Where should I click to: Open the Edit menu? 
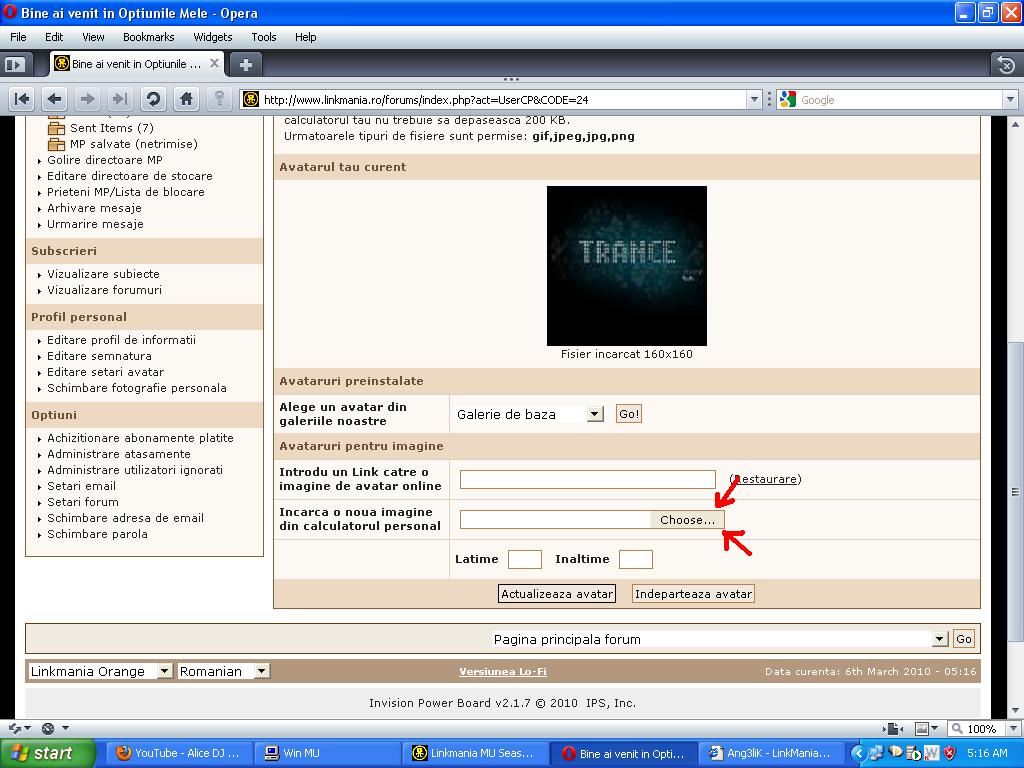54,37
